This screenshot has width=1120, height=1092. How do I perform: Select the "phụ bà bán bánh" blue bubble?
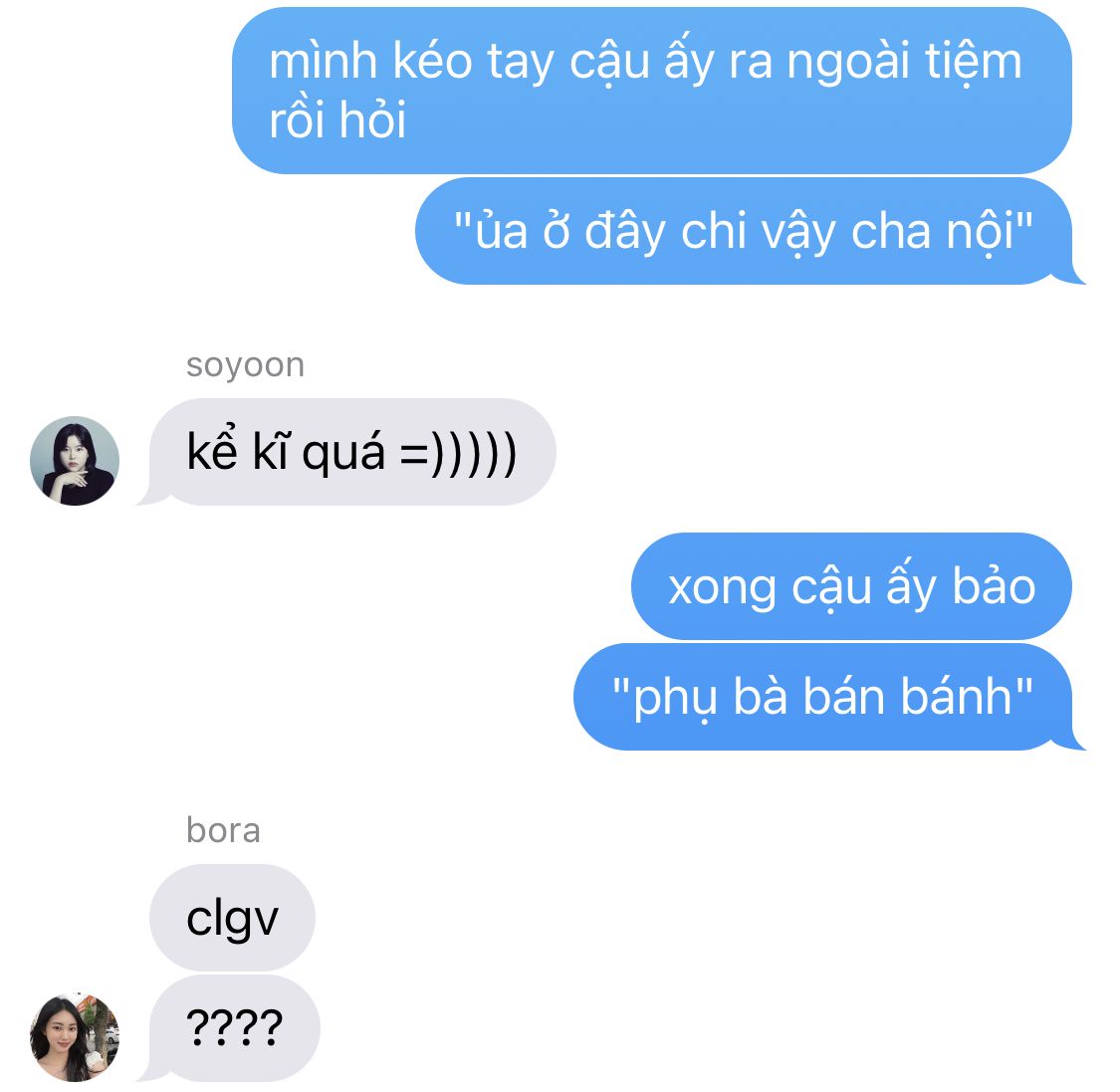[827, 697]
